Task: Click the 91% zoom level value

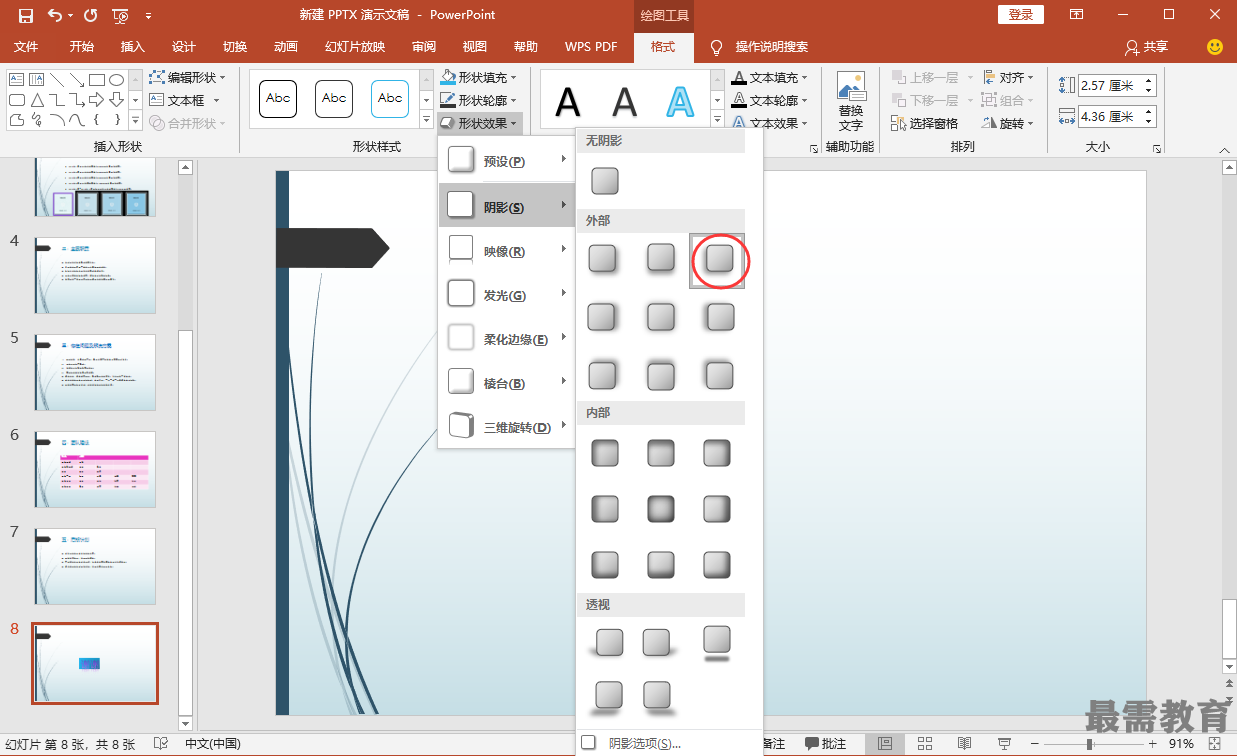Action: pos(1181,744)
